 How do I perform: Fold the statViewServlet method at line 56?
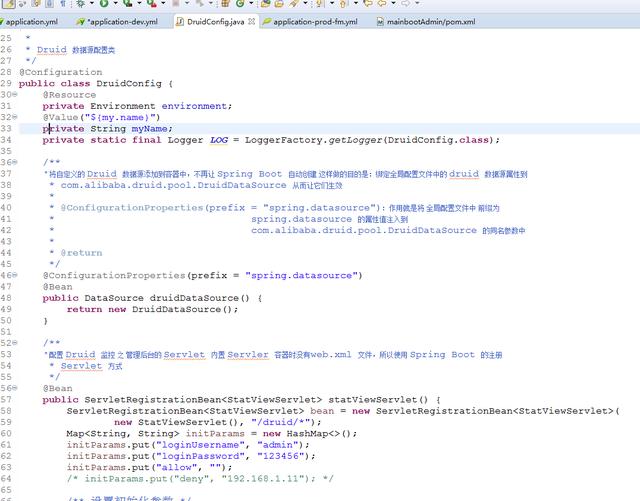click(x=15, y=388)
